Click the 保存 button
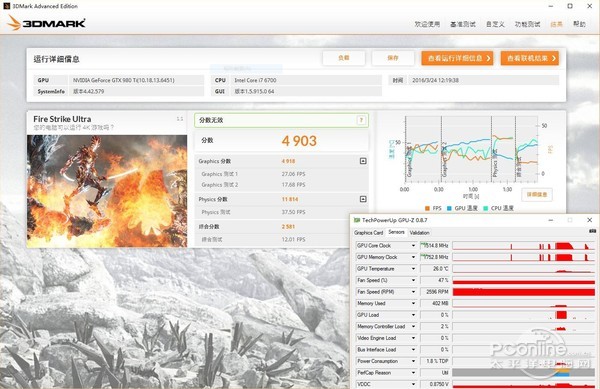This screenshot has height=389, width=600. click(393, 58)
